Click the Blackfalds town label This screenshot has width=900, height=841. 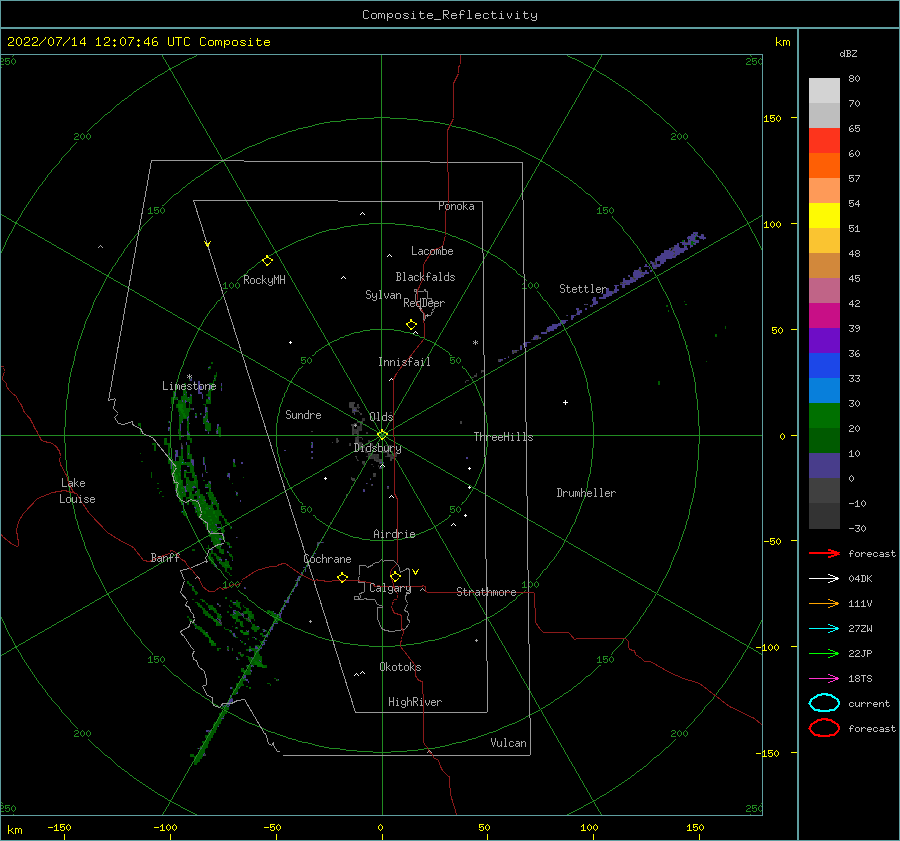[425, 277]
